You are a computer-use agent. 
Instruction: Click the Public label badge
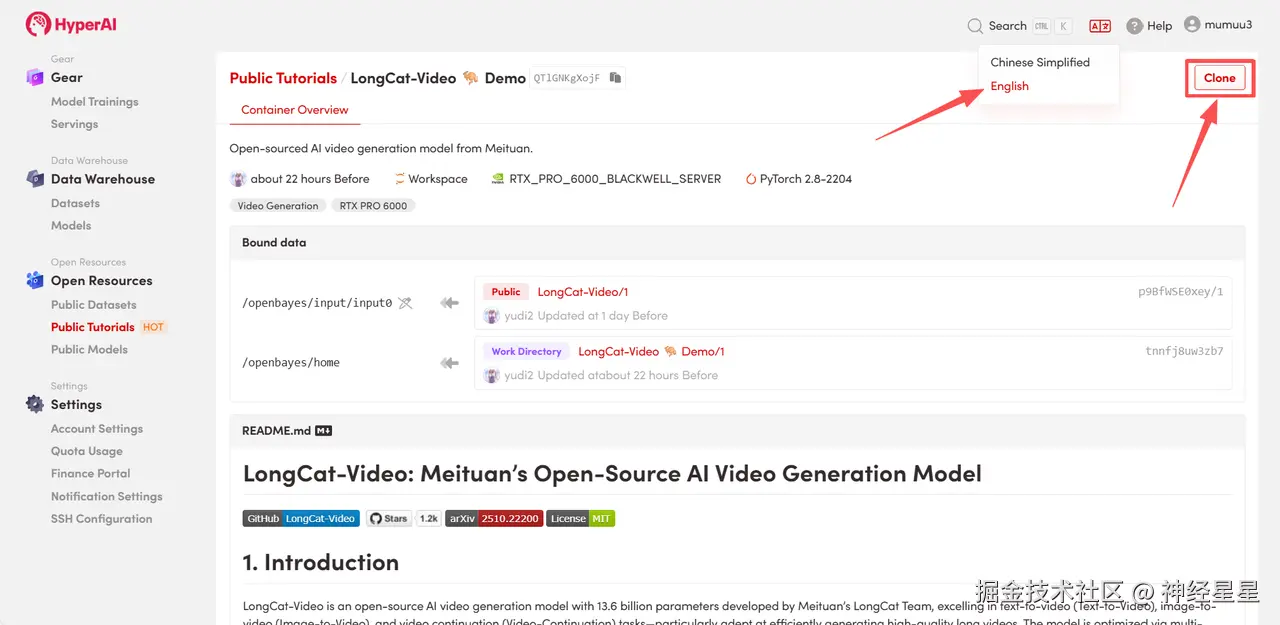(506, 292)
